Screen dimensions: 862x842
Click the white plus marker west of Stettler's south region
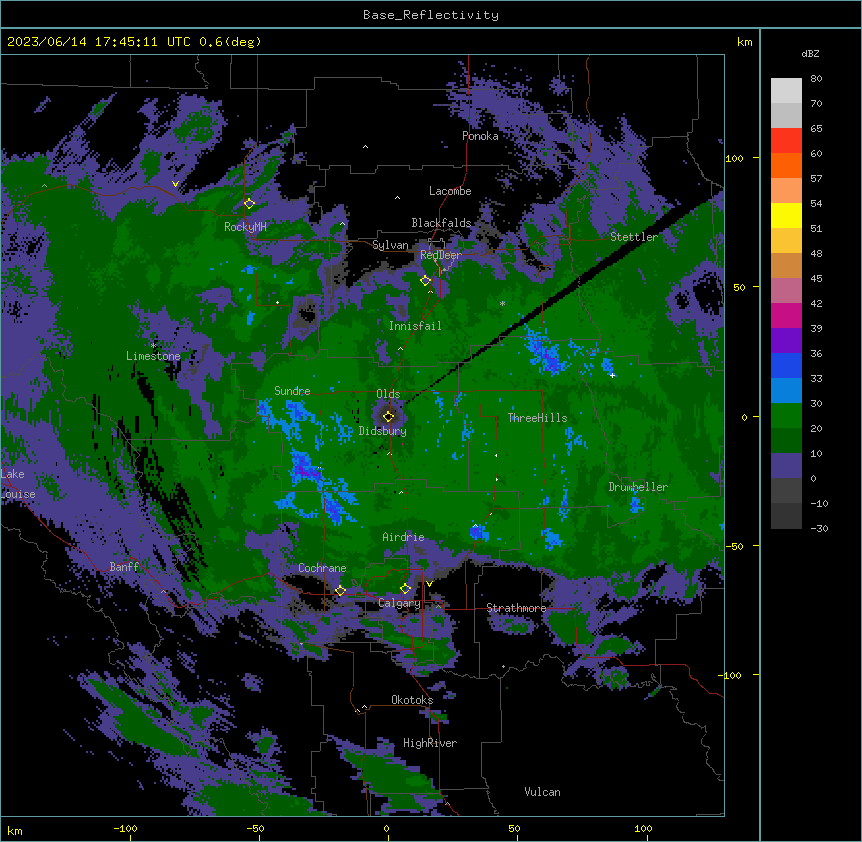click(x=612, y=375)
